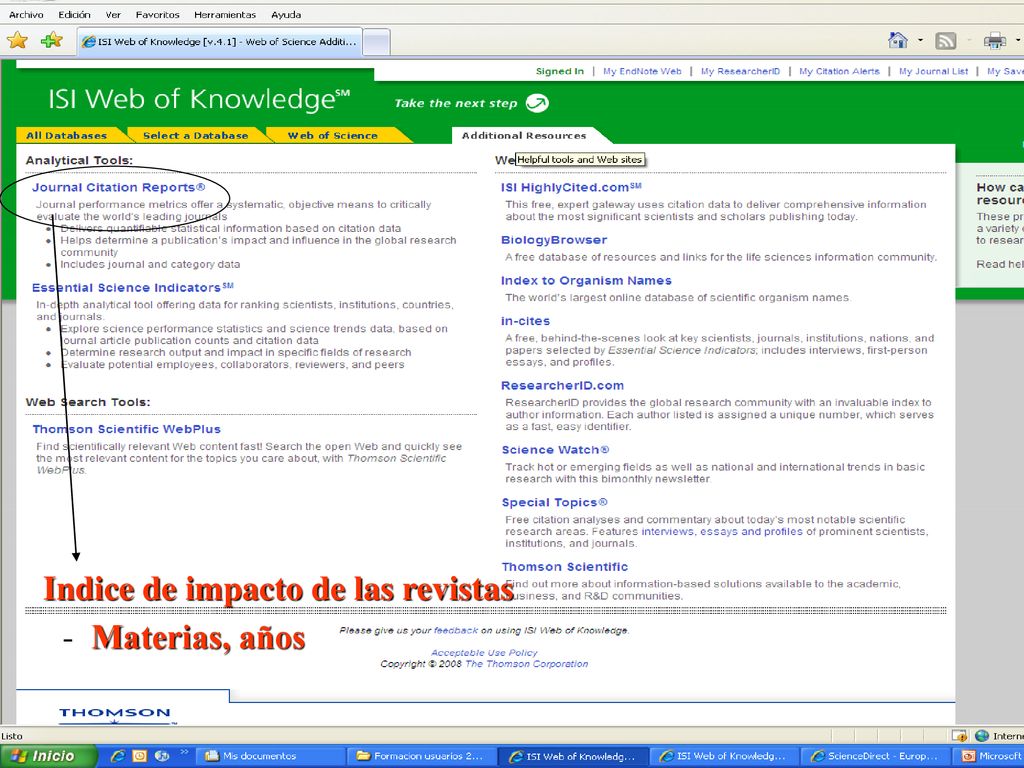
Task: Open the My EndNote Web link
Action: click(642, 71)
